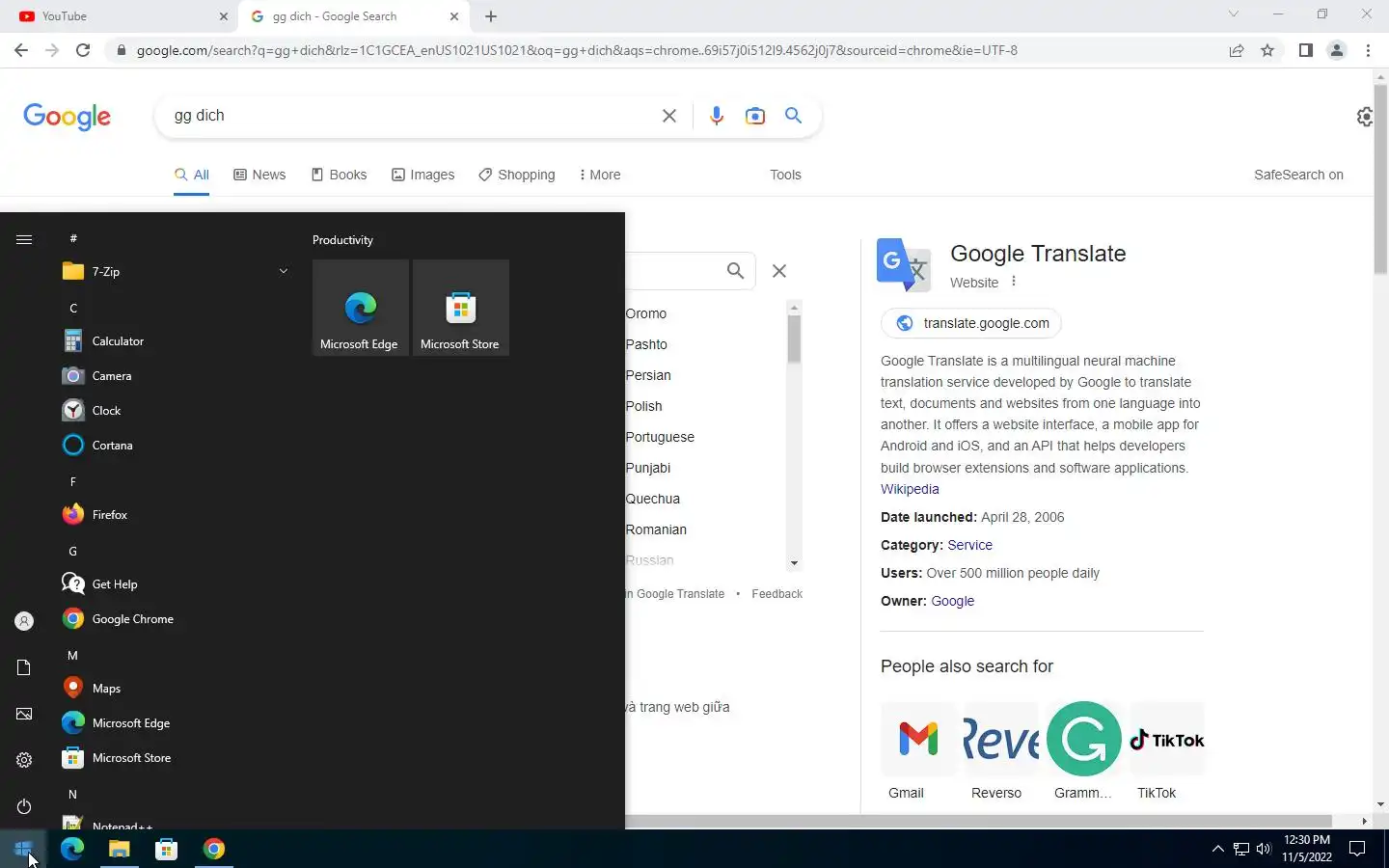
Task: Select Polish in the language list
Action: pyautogui.click(x=643, y=406)
